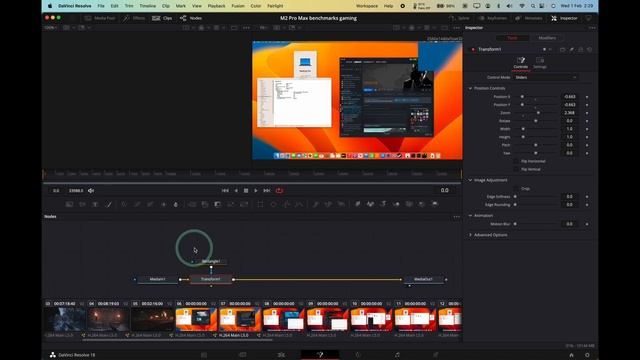Image resolution: width=640 pixels, height=360 pixels.
Task: Toggle keyframe diamond for Position X
Action: point(587,97)
